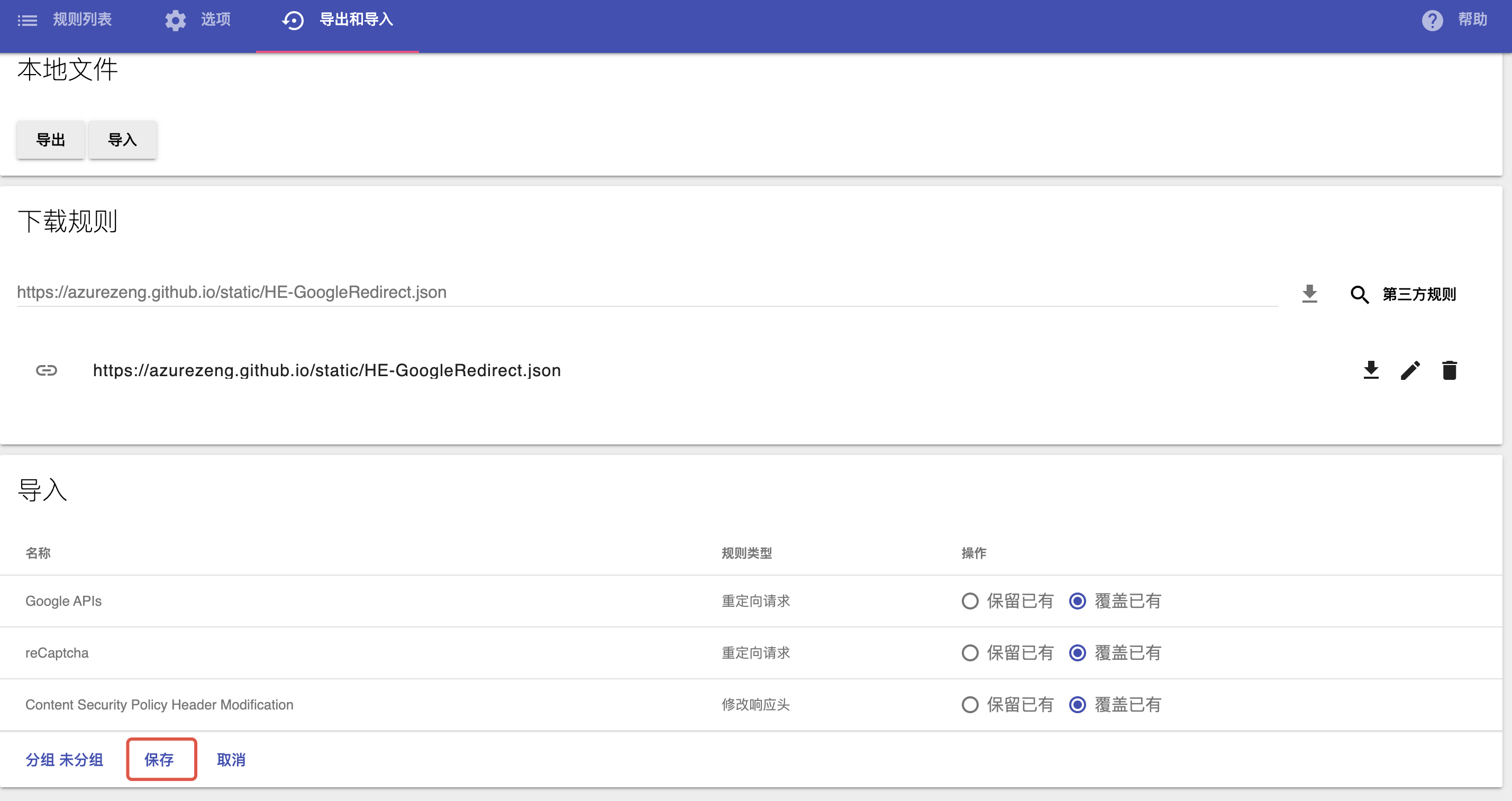The image size is (1512, 801).
Task: Select 保留已有 for reCaptcha rule
Action: click(970, 652)
